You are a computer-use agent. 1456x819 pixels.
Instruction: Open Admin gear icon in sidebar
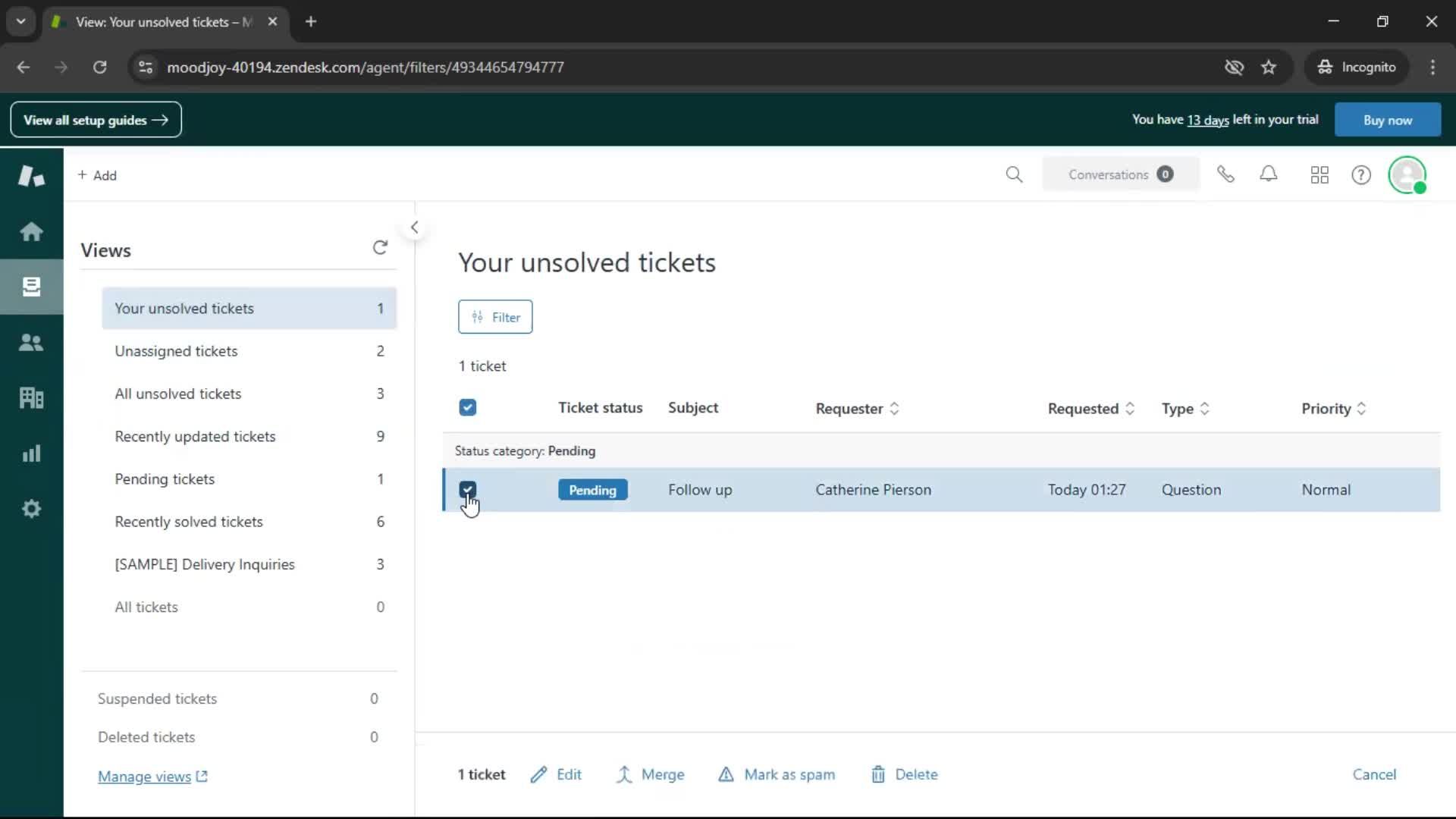(x=31, y=509)
